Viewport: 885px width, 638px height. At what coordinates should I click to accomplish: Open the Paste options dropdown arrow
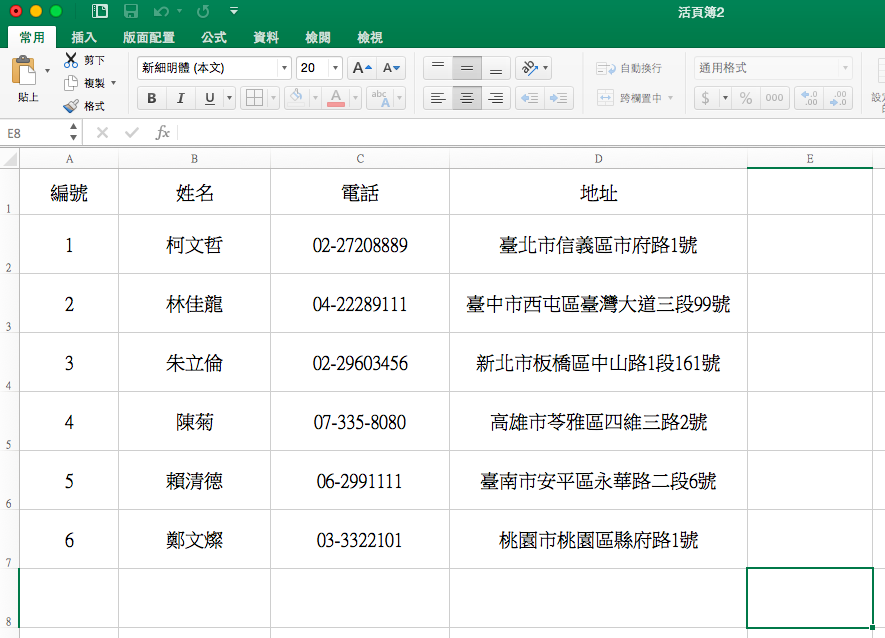(47, 71)
